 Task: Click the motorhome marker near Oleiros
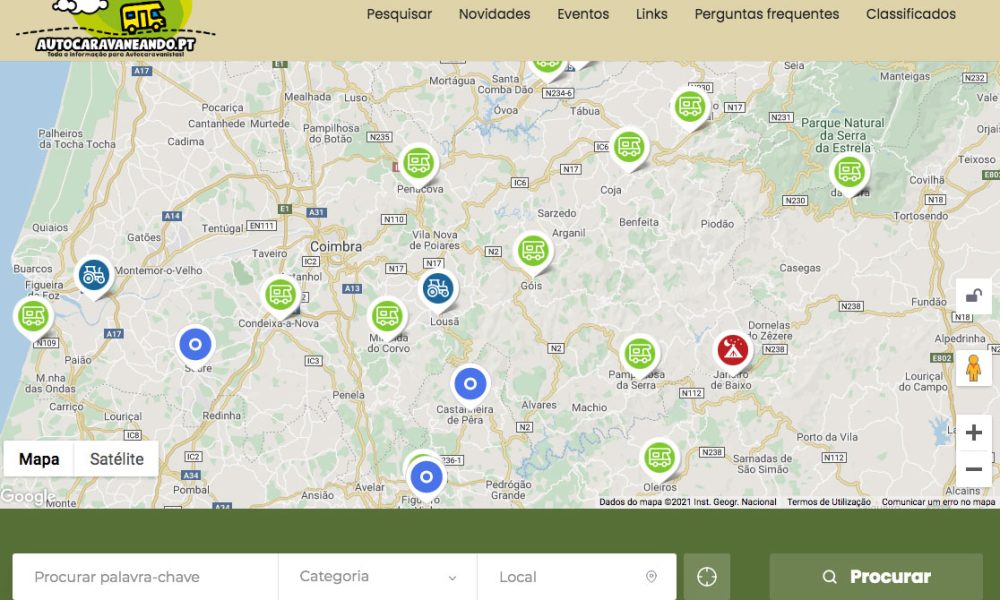(x=658, y=457)
